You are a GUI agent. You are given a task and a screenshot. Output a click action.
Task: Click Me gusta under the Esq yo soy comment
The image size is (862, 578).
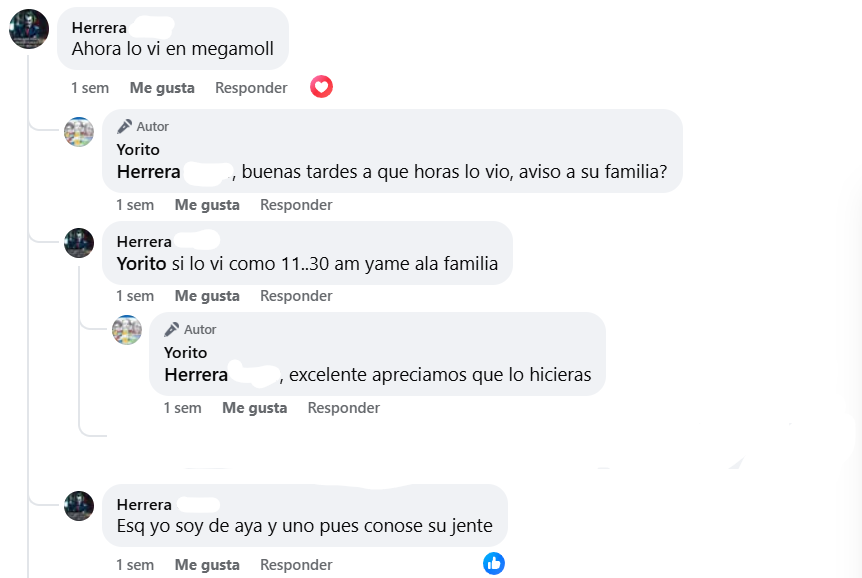click(x=207, y=563)
